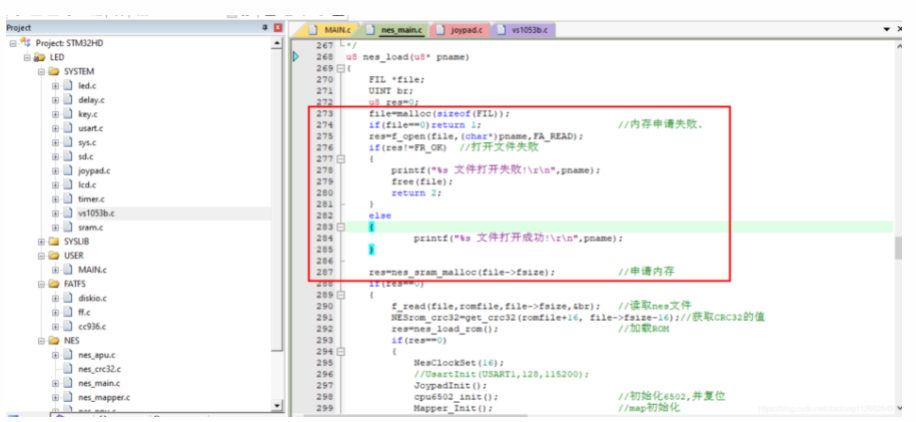This screenshot has width=916, height=422.
Task: Collapse the code block at line 277
Action: tap(341, 158)
